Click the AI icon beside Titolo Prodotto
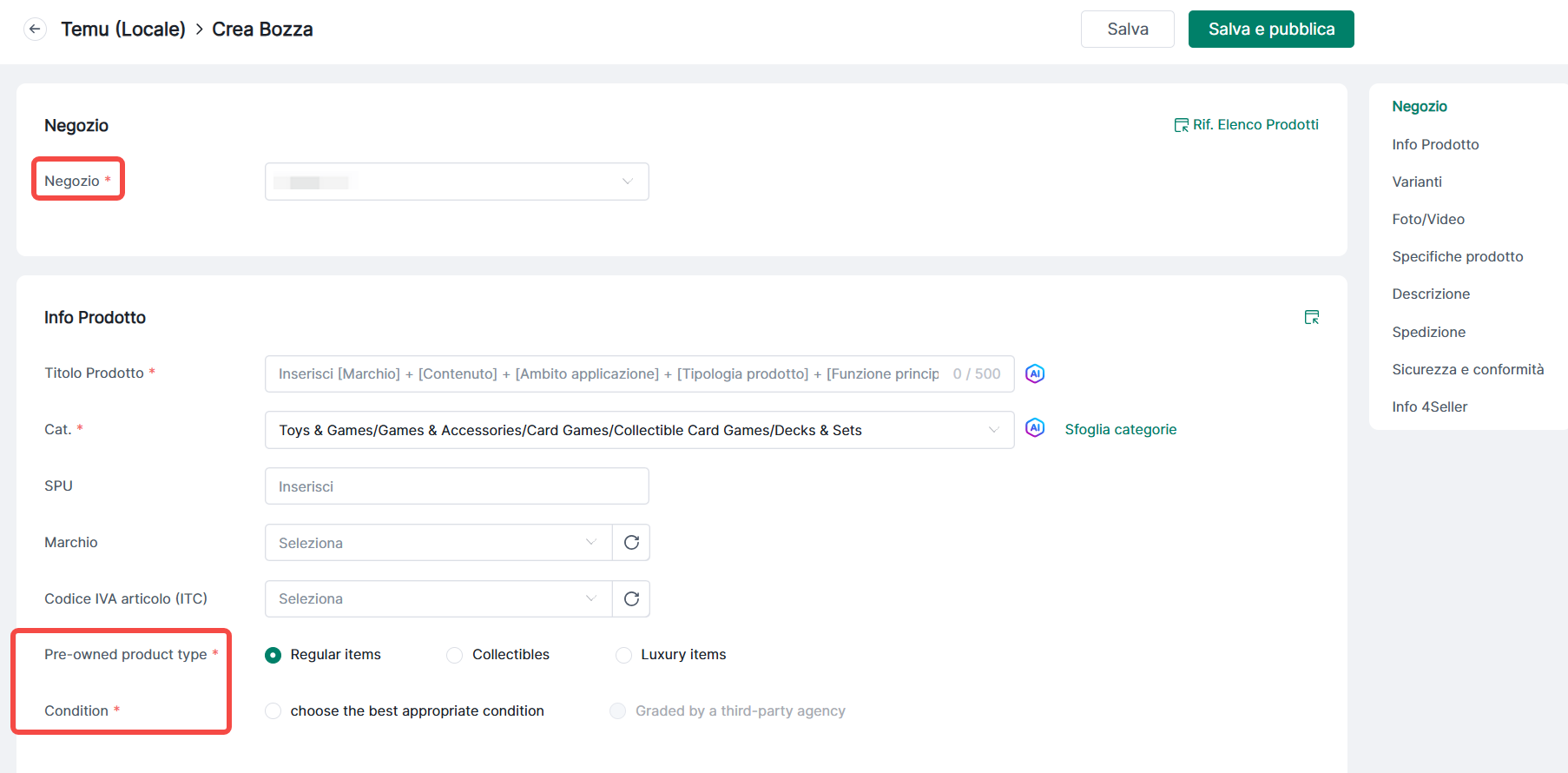Image resolution: width=1568 pixels, height=773 pixels. pyautogui.click(x=1034, y=373)
